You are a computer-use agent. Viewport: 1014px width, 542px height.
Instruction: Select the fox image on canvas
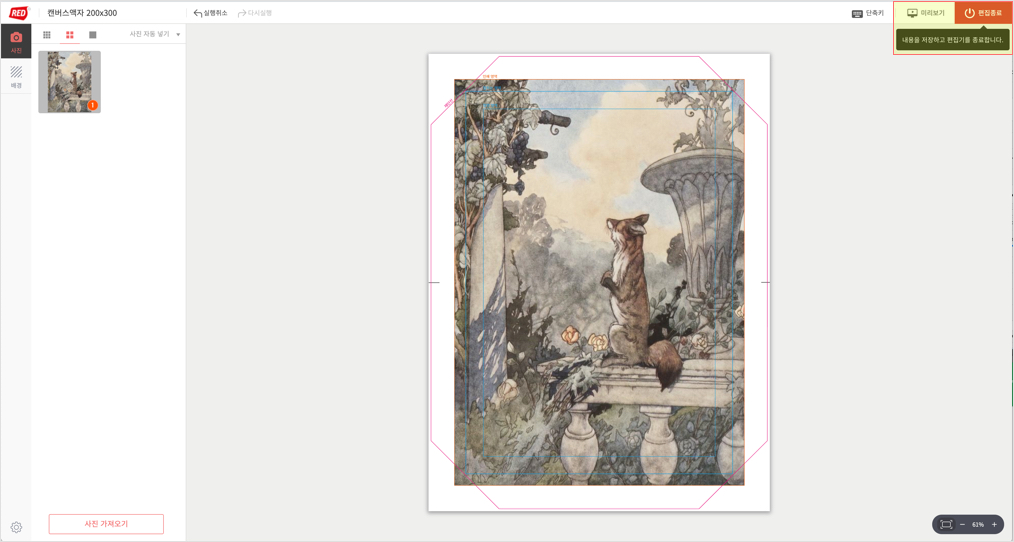click(599, 282)
